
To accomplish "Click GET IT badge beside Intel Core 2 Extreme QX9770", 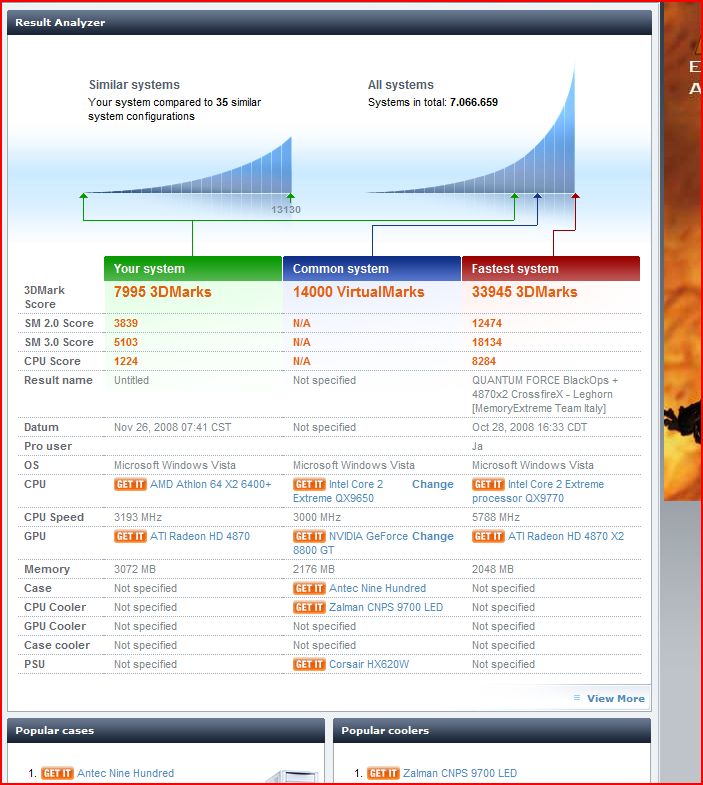I will (x=488, y=484).
